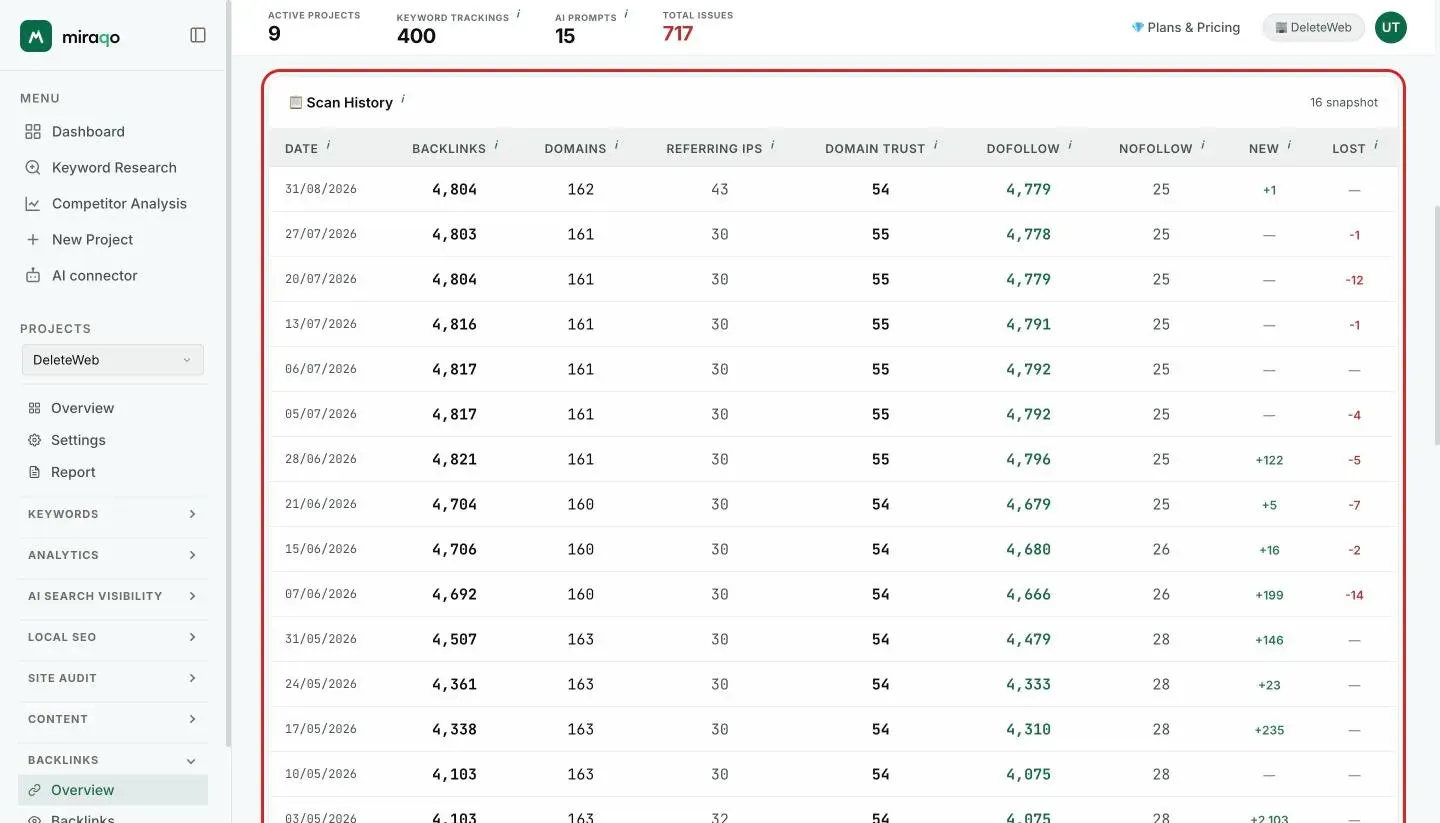Click the +235 new value
Screen dimensions: 1440x823
point(1269,730)
